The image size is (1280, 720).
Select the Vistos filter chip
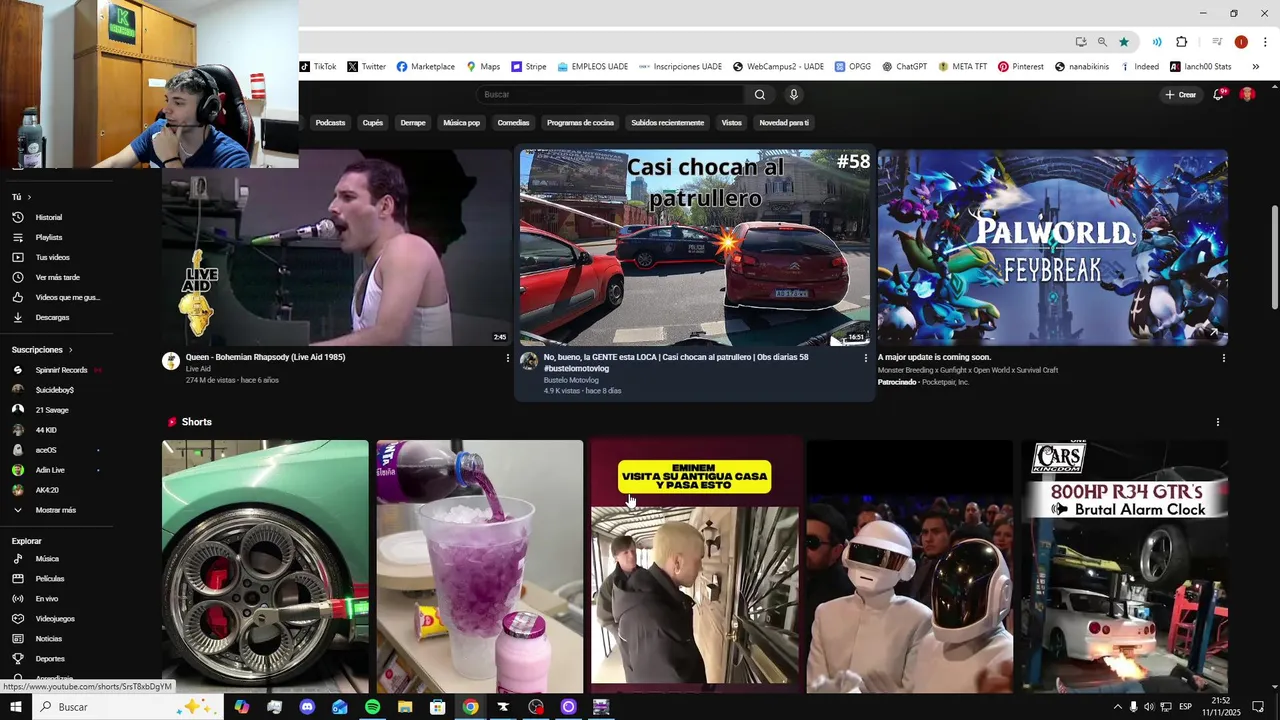coord(732,123)
